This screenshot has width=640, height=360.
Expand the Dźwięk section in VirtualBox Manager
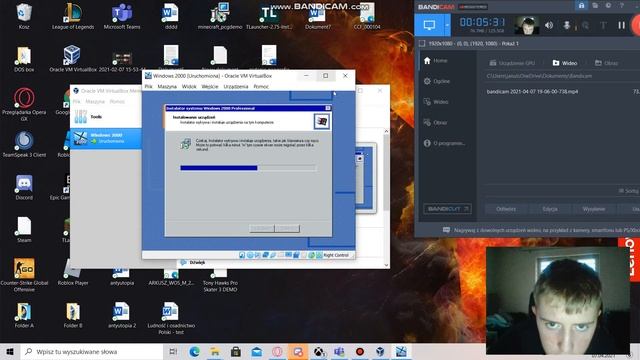[x=198, y=262]
